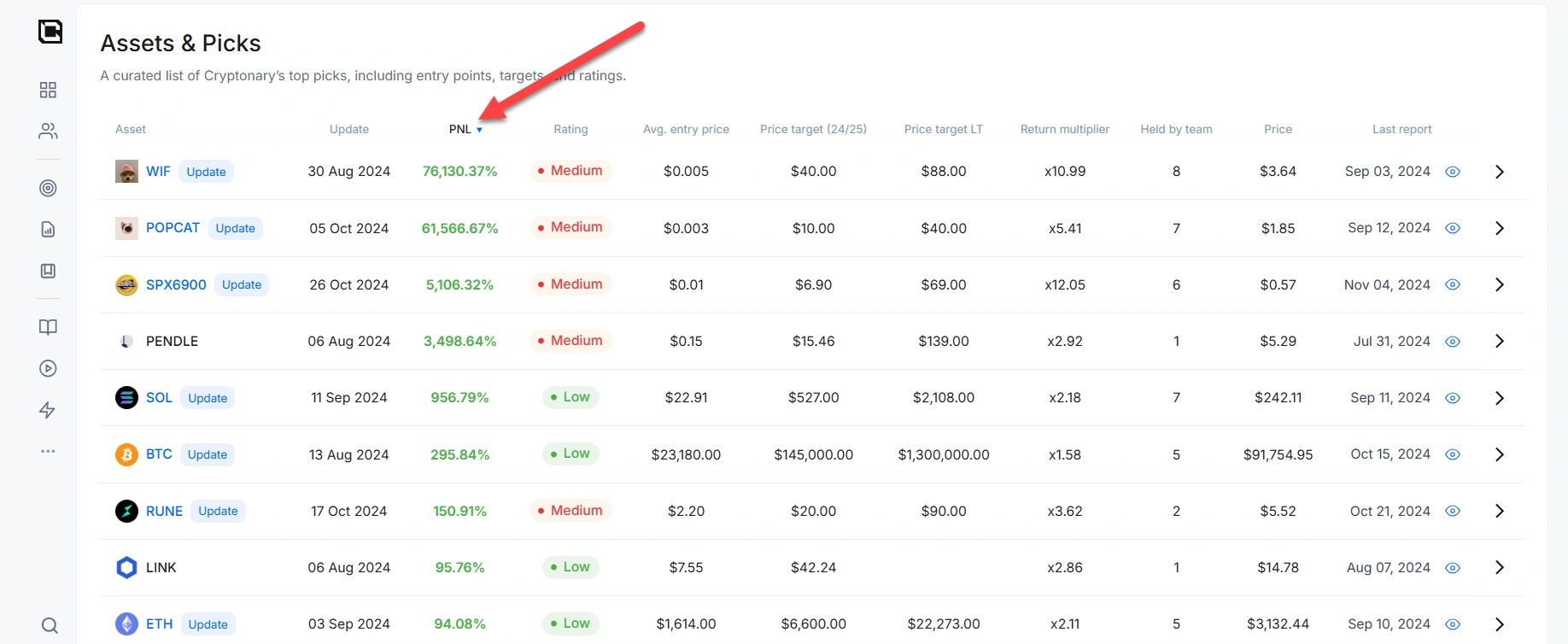The width and height of the screenshot is (1568, 644).
Task: Click the Update button next to SPX6900
Action: click(x=242, y=284)
